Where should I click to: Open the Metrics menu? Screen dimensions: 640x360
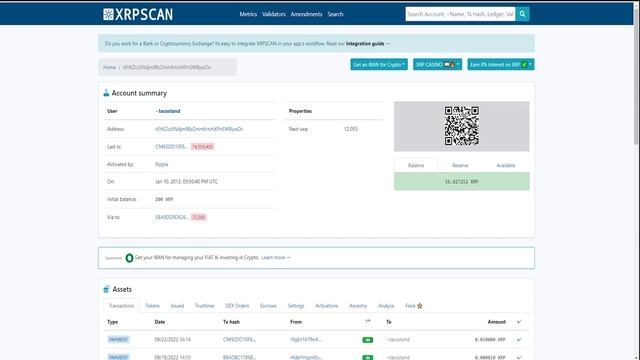coord(248,14)
